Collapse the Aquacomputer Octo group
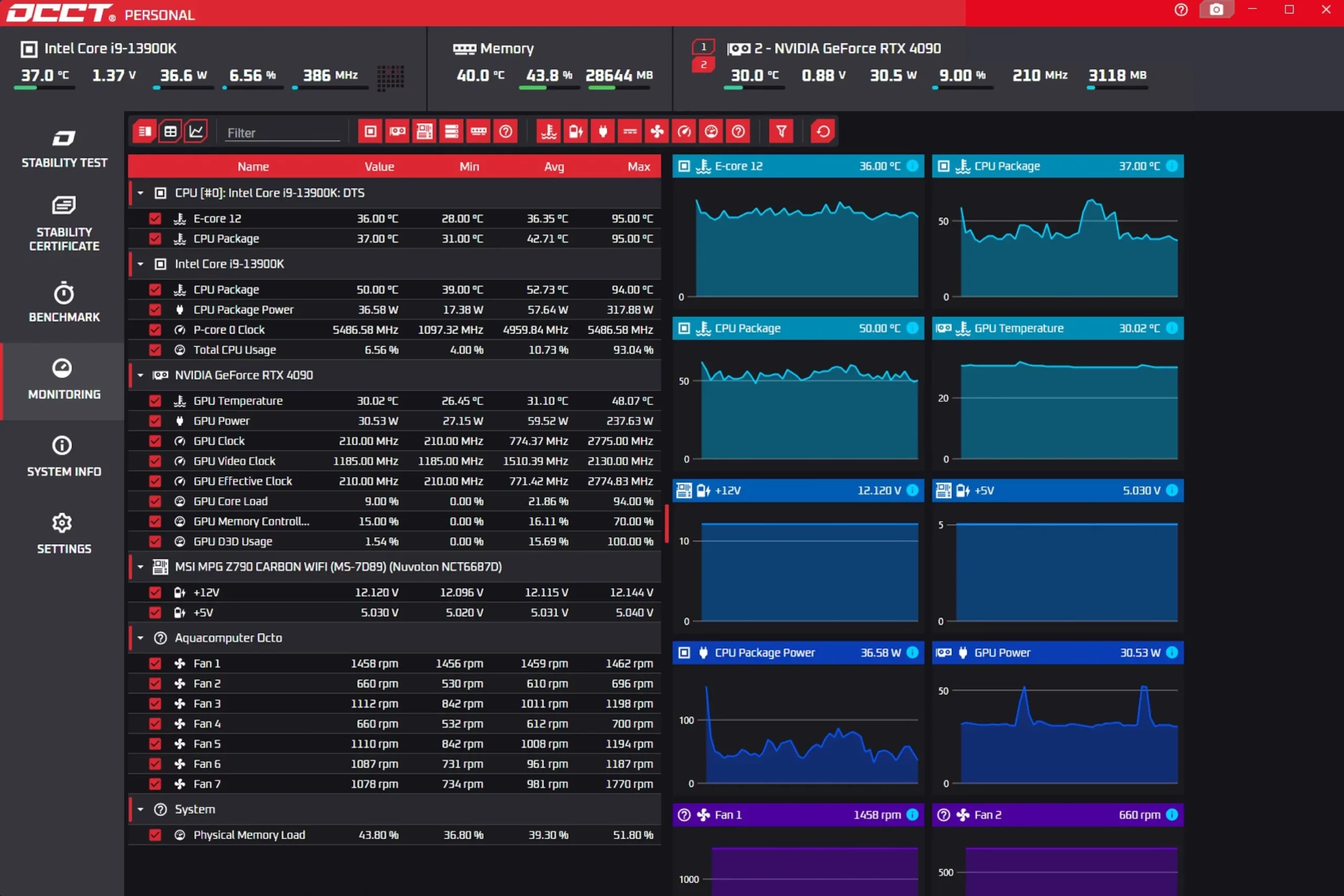Image resolution: width=1344 pixels, height=896 pixels. [141, 638]
